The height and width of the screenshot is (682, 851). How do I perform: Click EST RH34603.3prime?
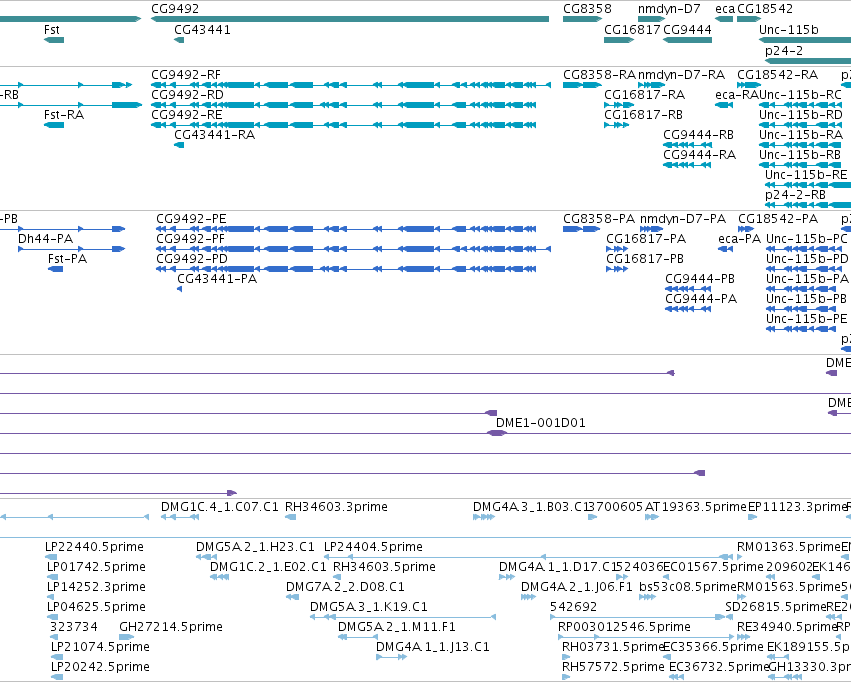(336, 507)
